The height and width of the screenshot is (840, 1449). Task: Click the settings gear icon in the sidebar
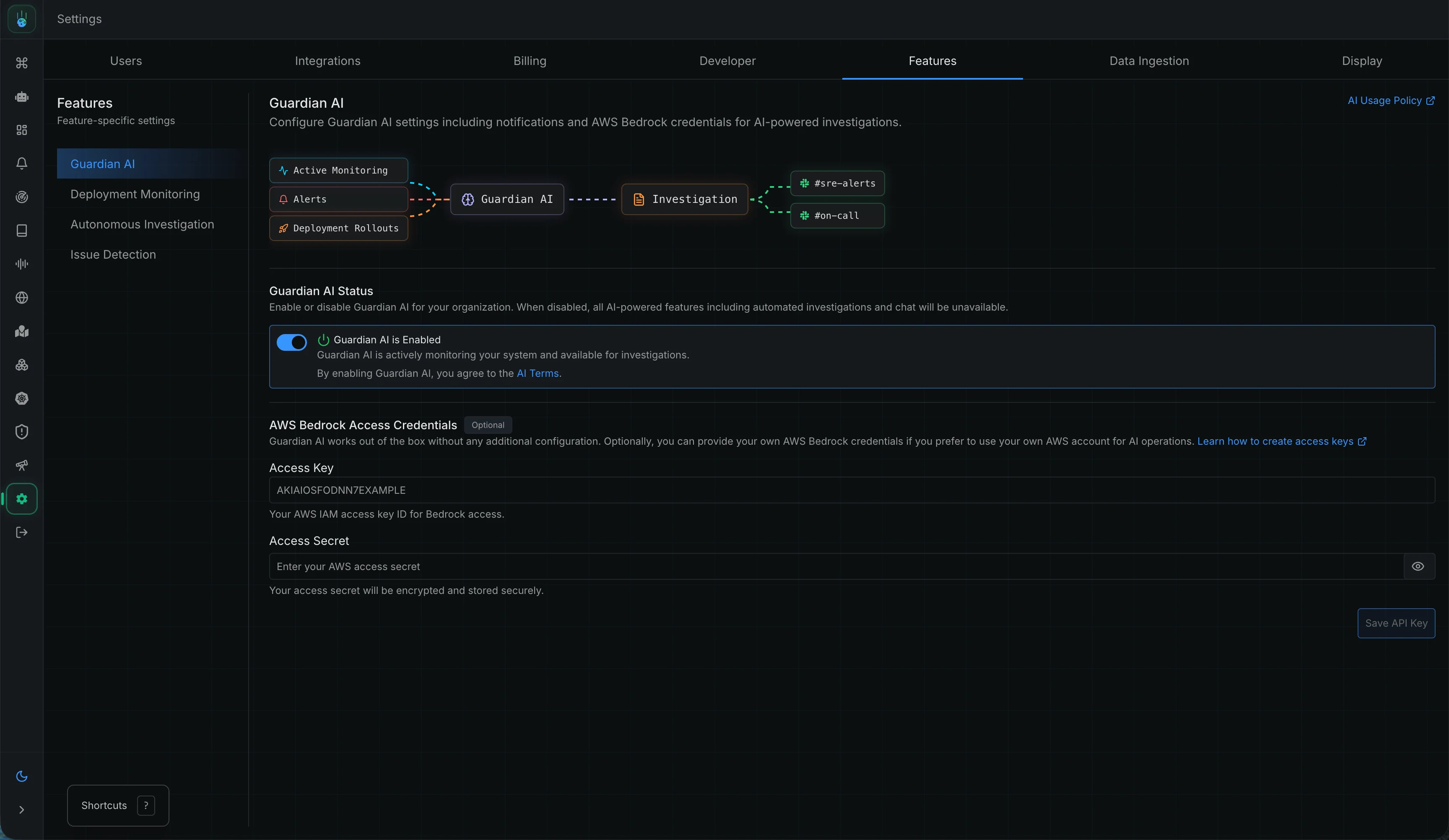[x=22, y=499]
